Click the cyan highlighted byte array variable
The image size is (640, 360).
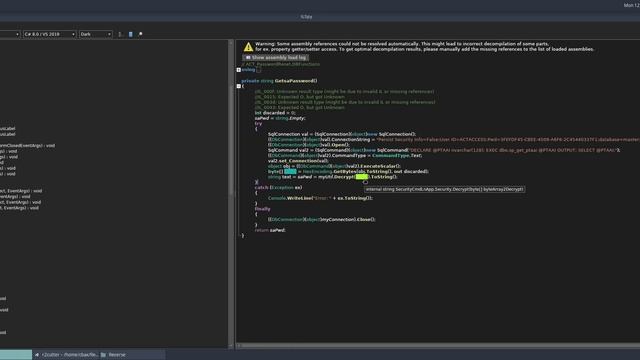tap(290, 171)
